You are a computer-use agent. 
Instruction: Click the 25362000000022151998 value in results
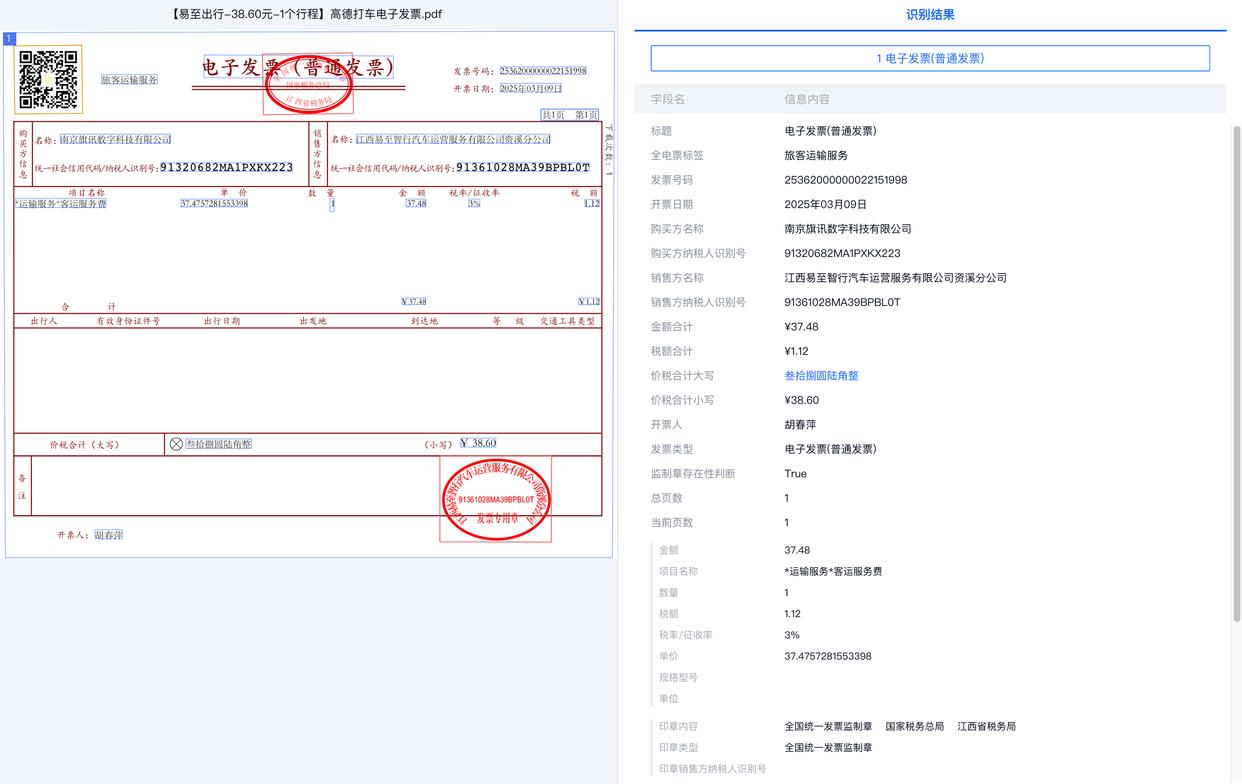coord(846,180)
